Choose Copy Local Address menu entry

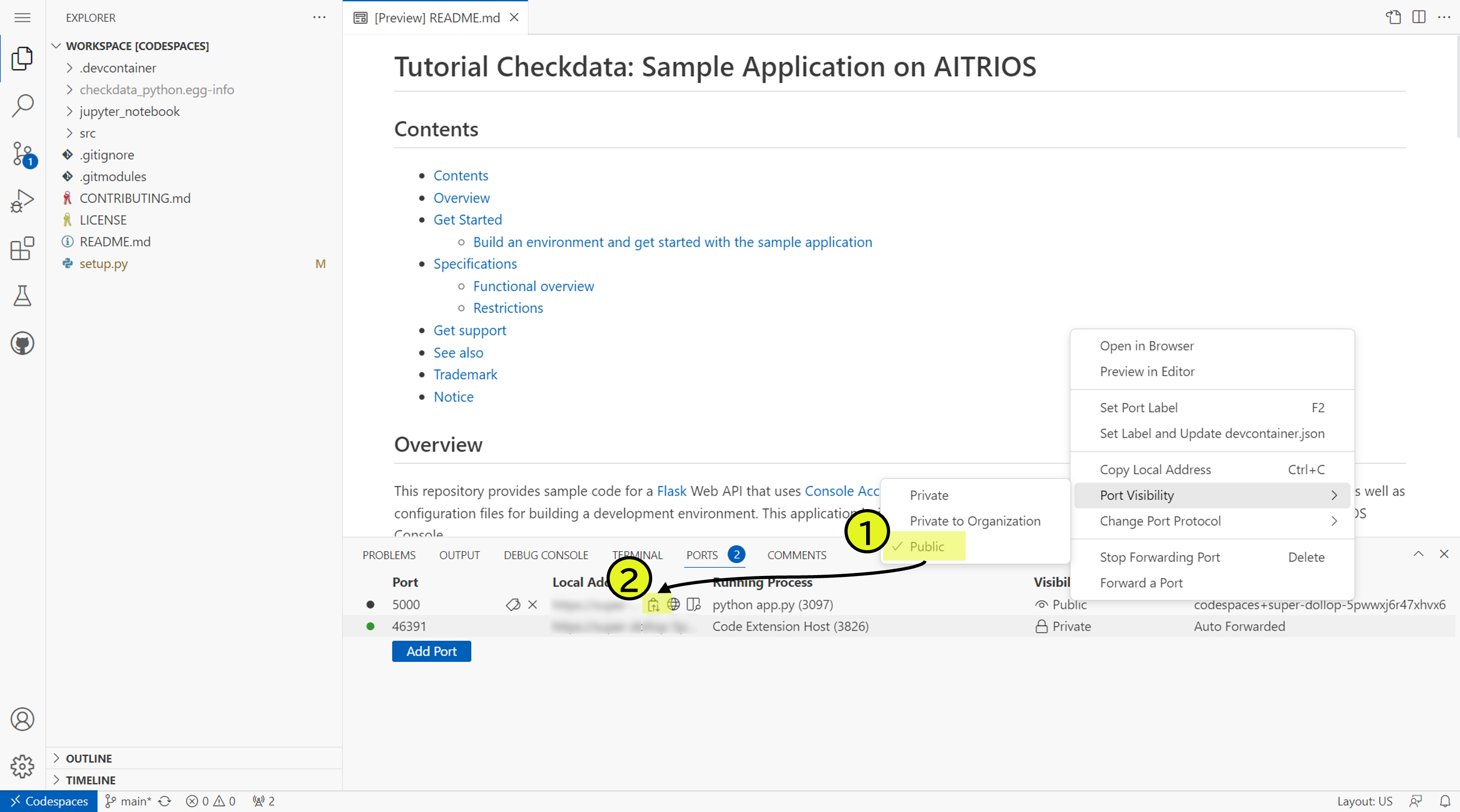click(x=1212, y=470)
